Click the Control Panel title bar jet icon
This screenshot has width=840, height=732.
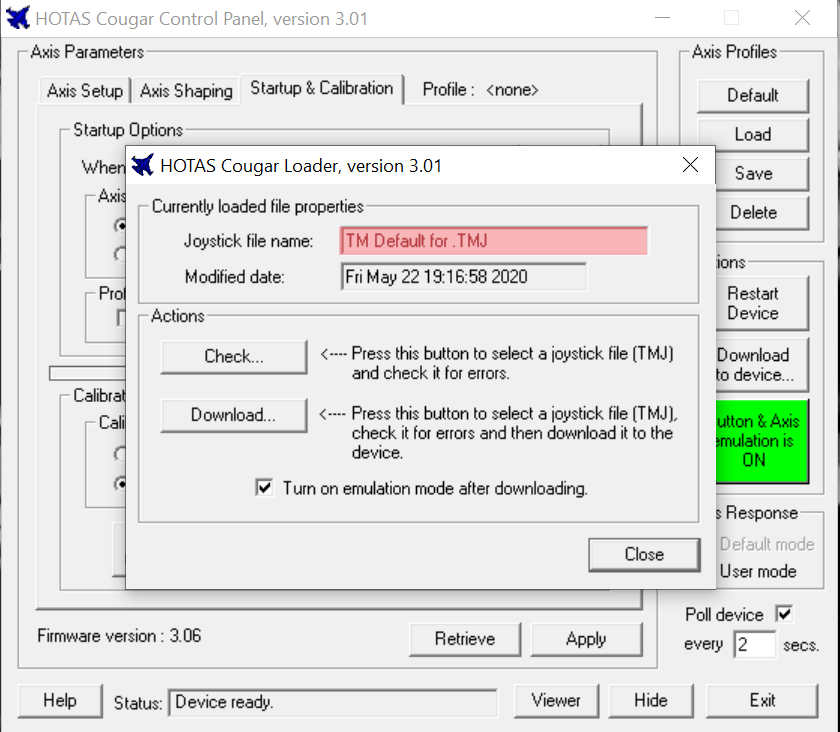(x=17, y=18)
